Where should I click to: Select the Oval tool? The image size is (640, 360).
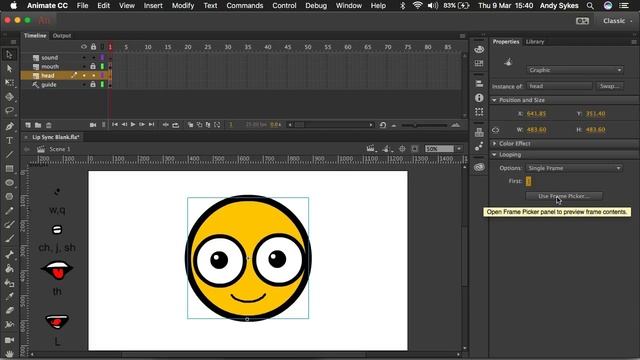point(9,182)
